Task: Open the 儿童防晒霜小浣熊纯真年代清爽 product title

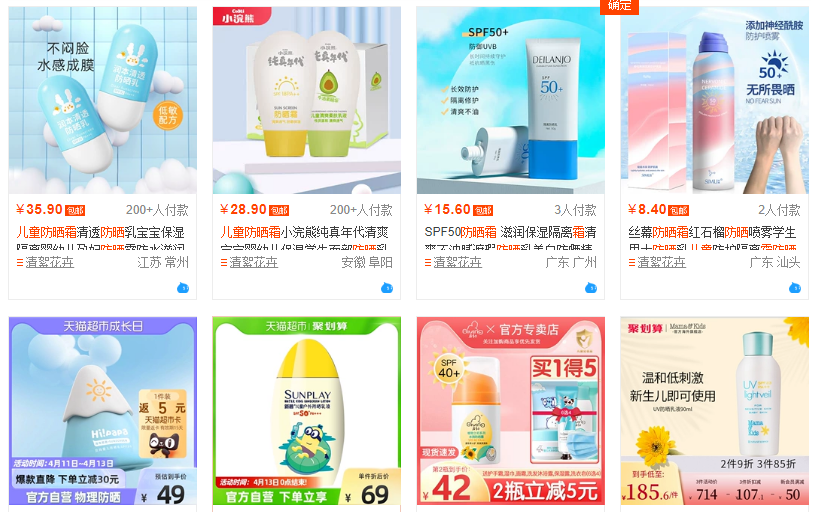Action: (304, 232)
